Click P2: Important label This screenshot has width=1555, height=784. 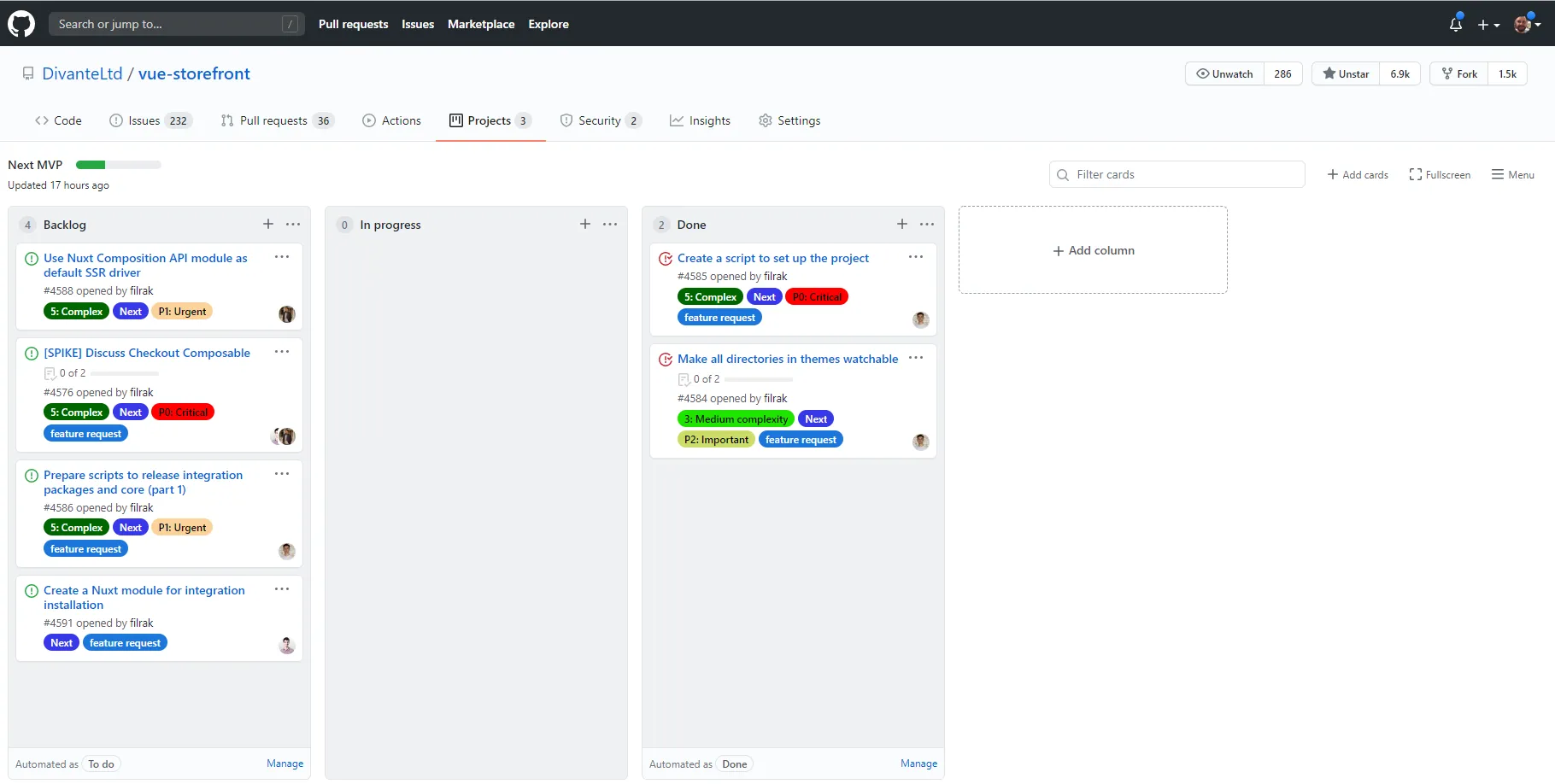pyautogui.click(x=716, y=440)
